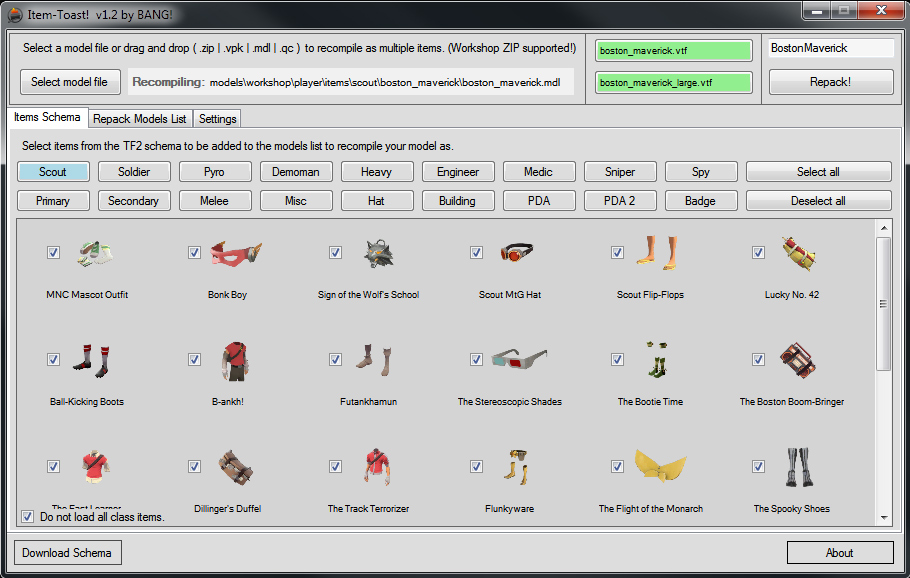The image size is (910, 578).
Task: Click the items list scrollbar thumb
Action: [883, 304]
